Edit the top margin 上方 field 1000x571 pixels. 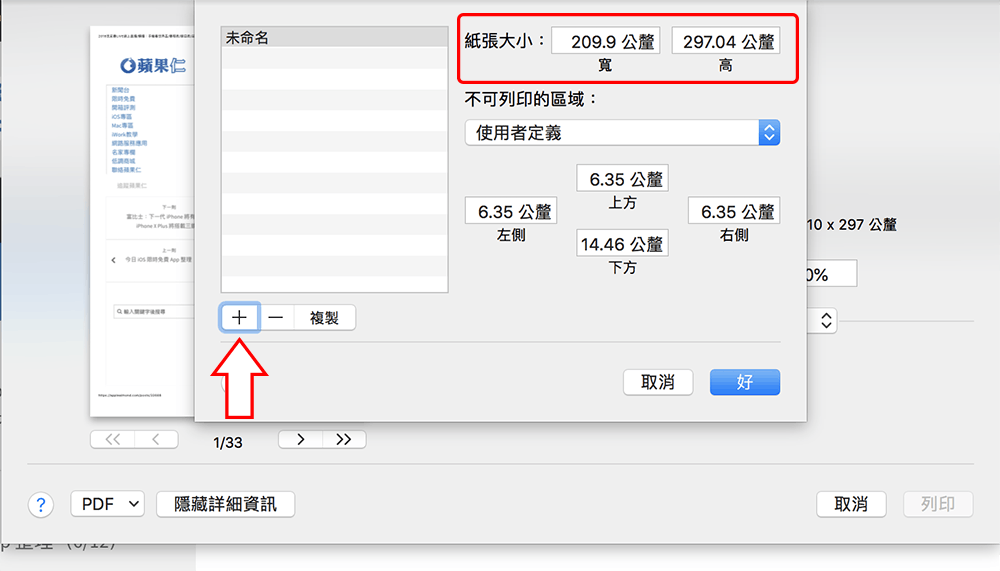[622, 179]
